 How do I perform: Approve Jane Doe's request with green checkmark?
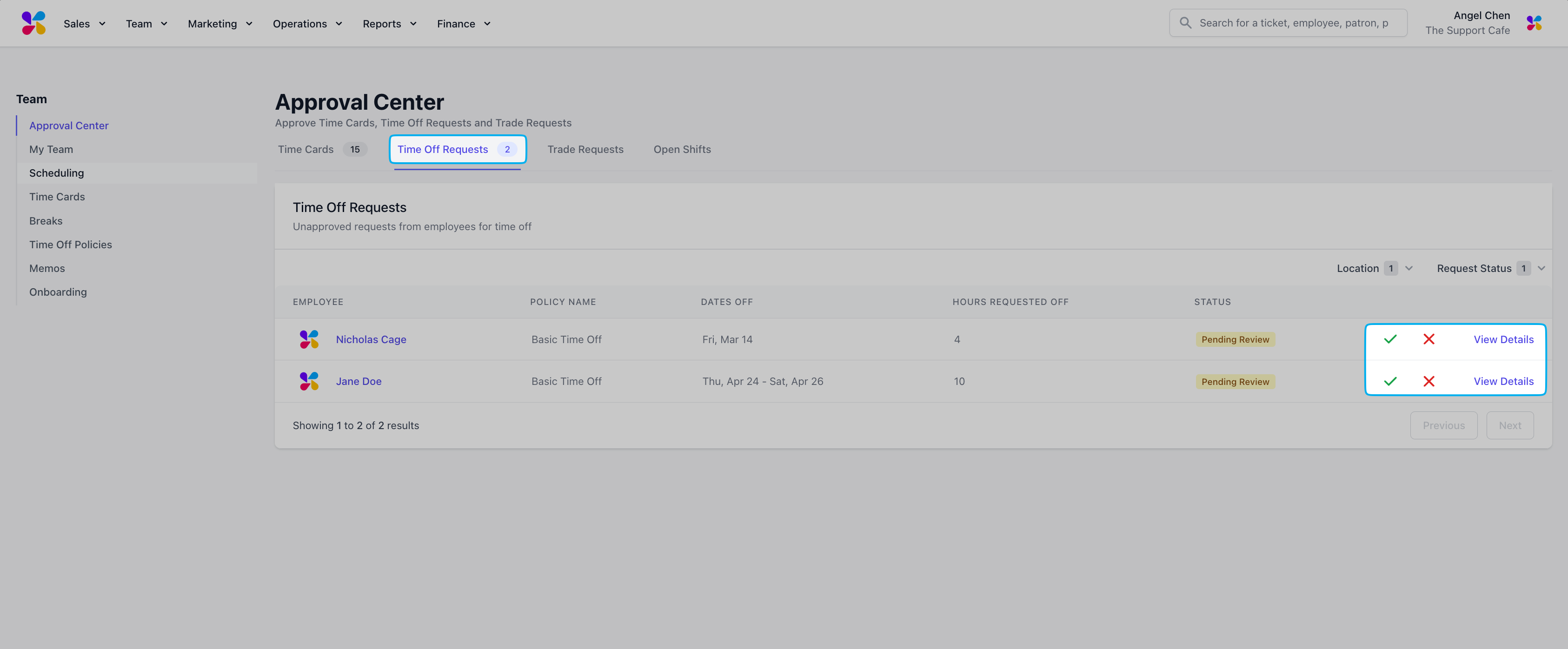coord(1390,381)
